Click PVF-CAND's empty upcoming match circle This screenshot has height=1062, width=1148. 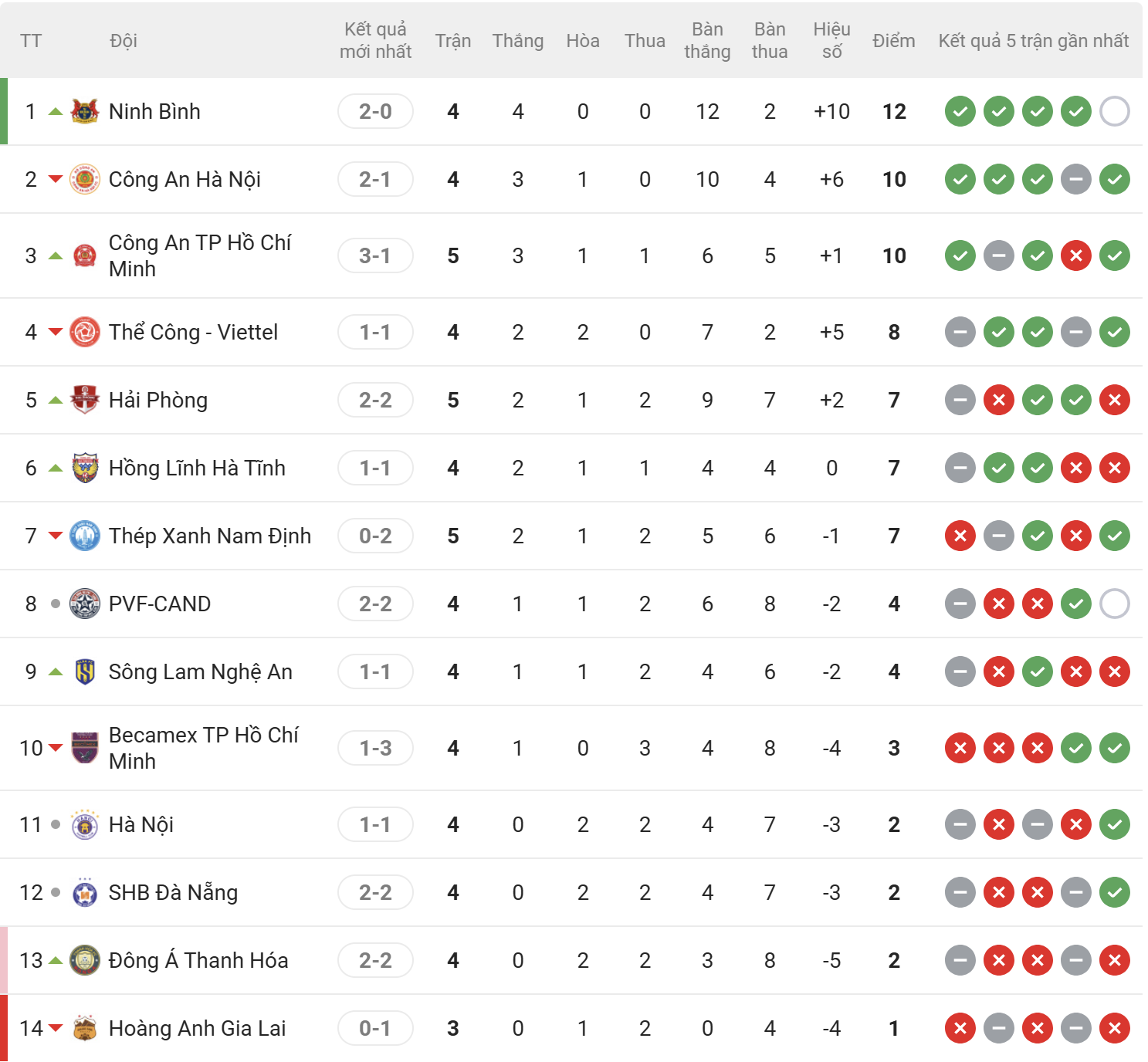(x=1115, y=604)
